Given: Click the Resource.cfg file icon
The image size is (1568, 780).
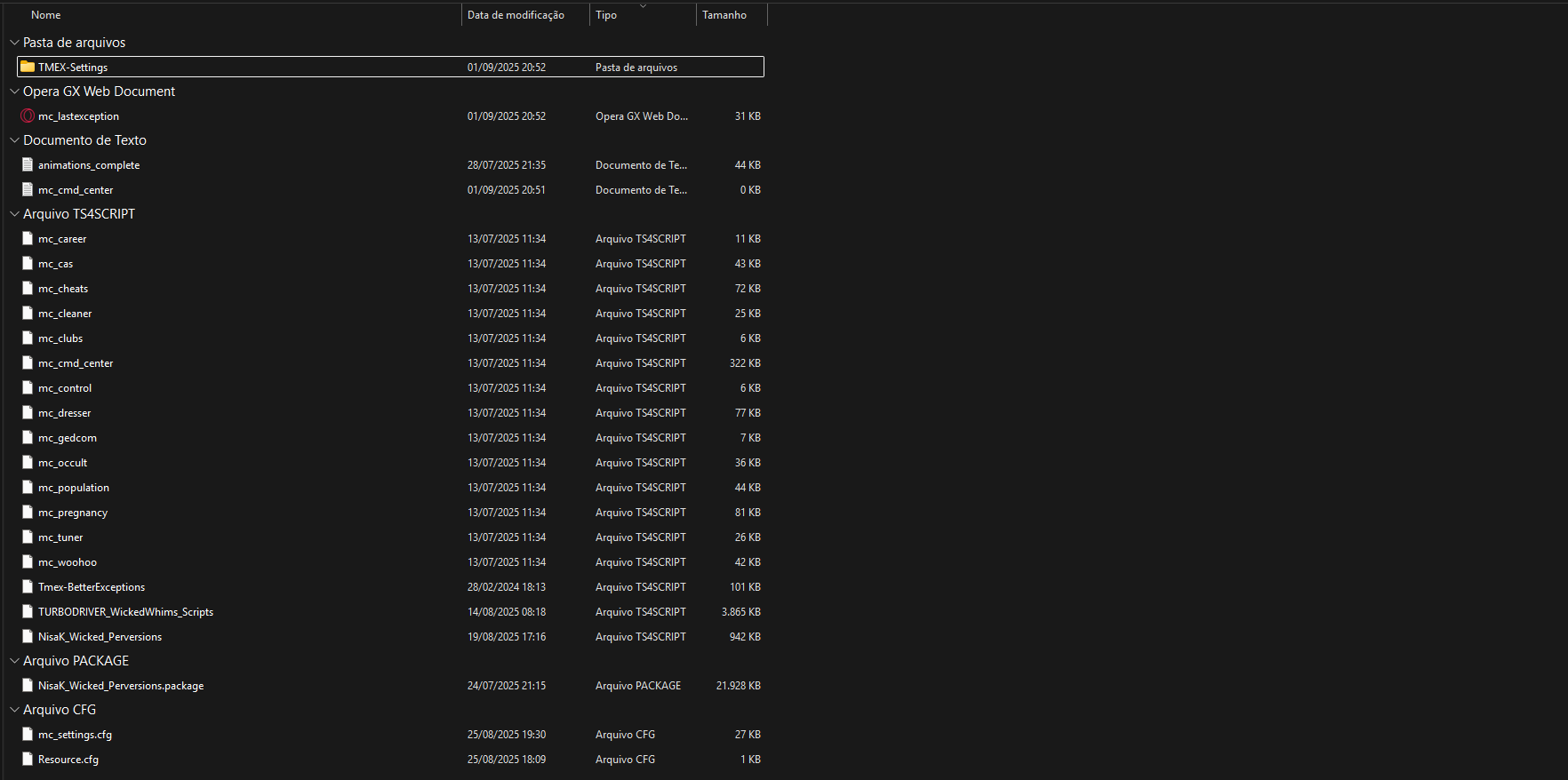Looking at the screenshot, I should pos(28,759).
